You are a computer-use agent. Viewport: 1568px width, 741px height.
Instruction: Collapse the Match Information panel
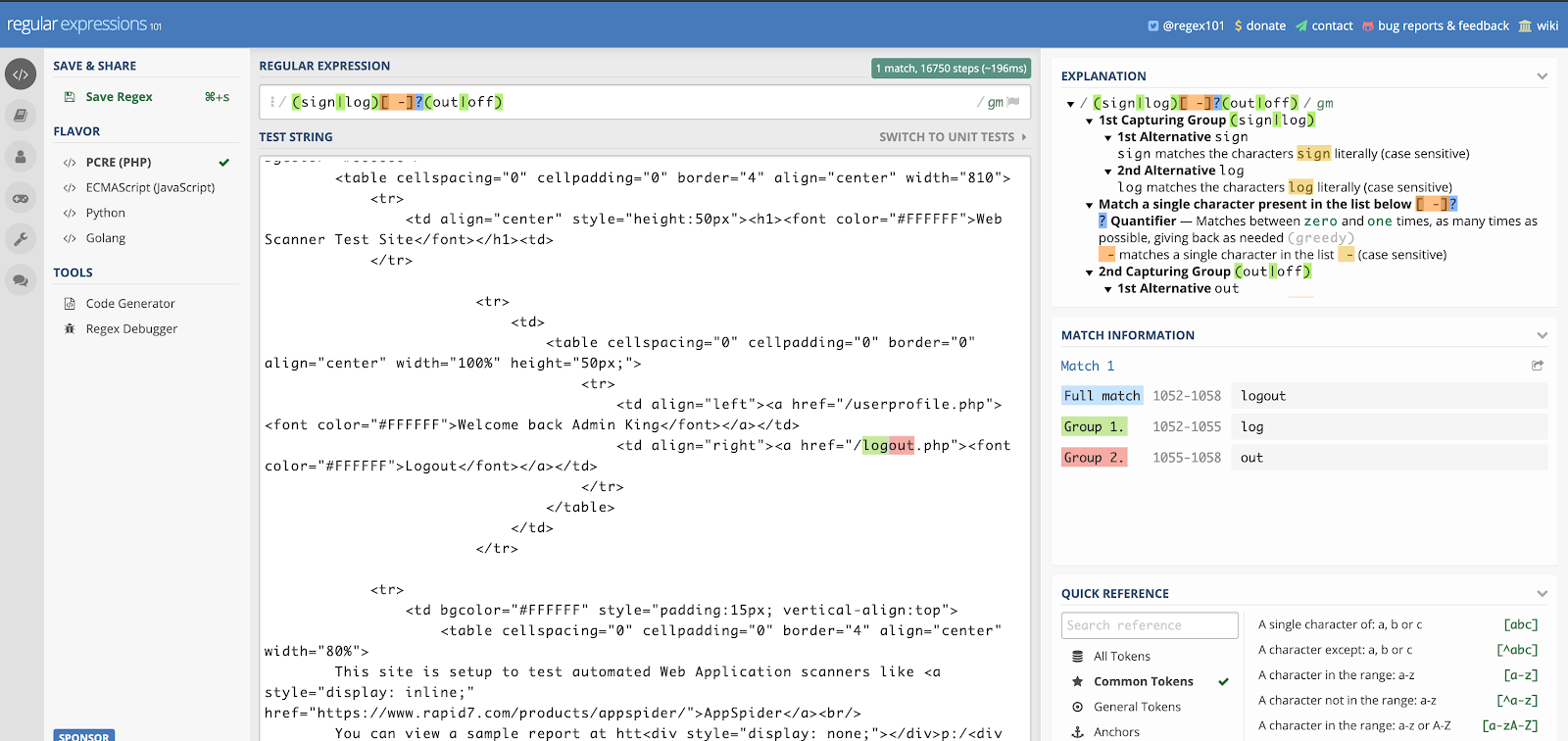click(x=1542, y=335)
